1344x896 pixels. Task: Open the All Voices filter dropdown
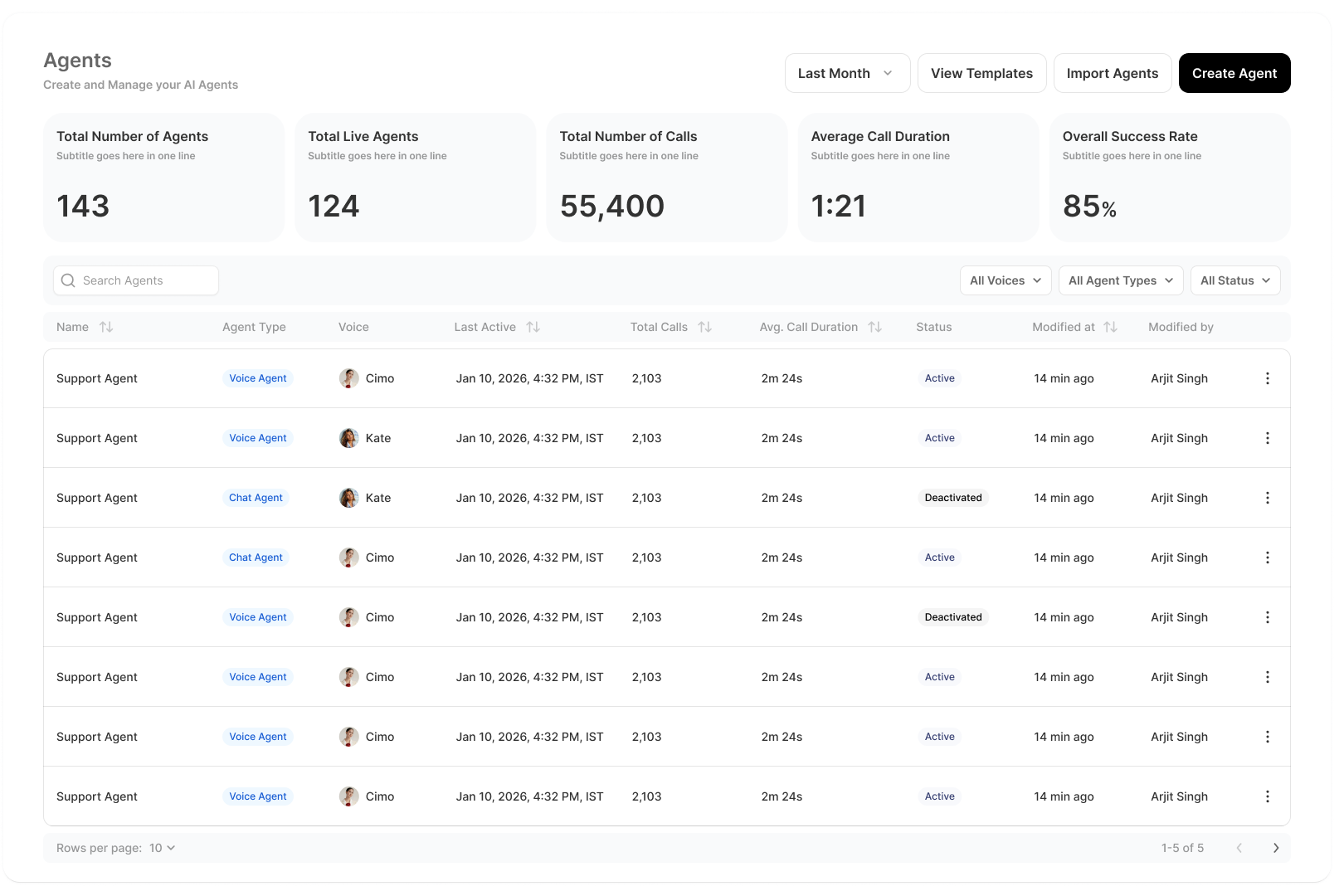click(x=1005, y=280)
